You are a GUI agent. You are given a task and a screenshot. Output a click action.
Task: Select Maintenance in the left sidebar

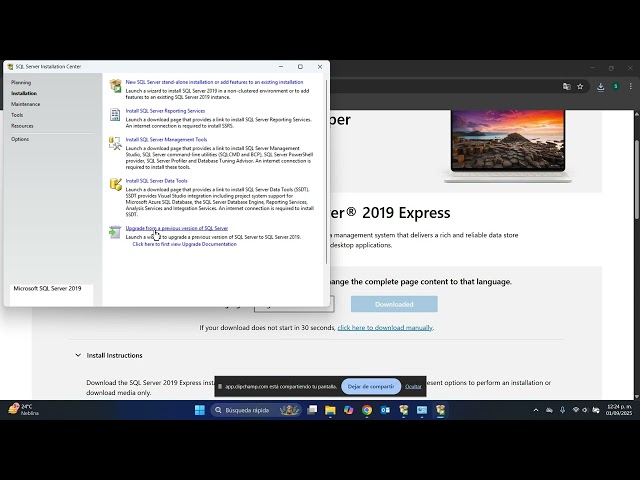[x=25, y=104]
